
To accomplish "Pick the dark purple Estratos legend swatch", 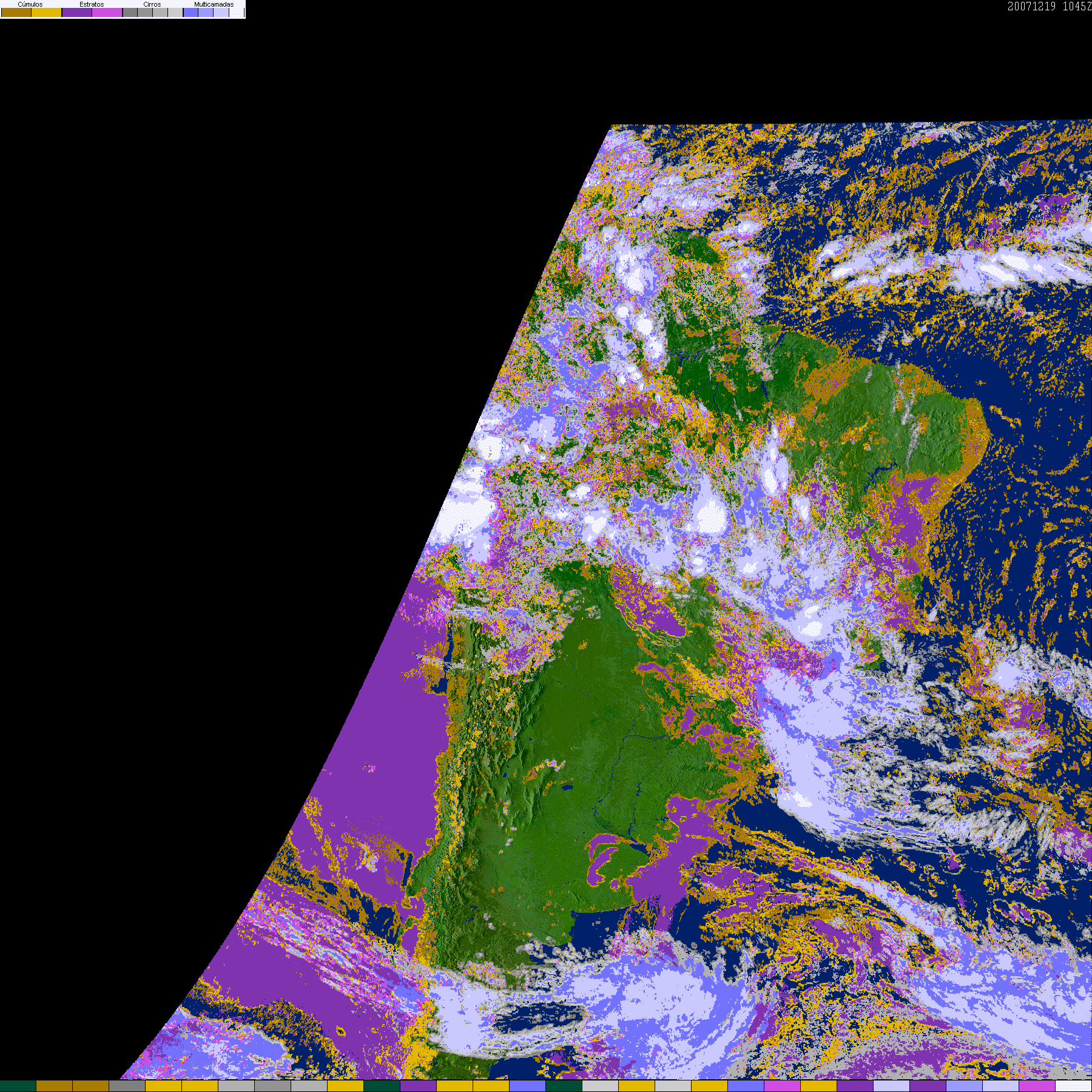I will pyautogui.click(x=77, y=12).
